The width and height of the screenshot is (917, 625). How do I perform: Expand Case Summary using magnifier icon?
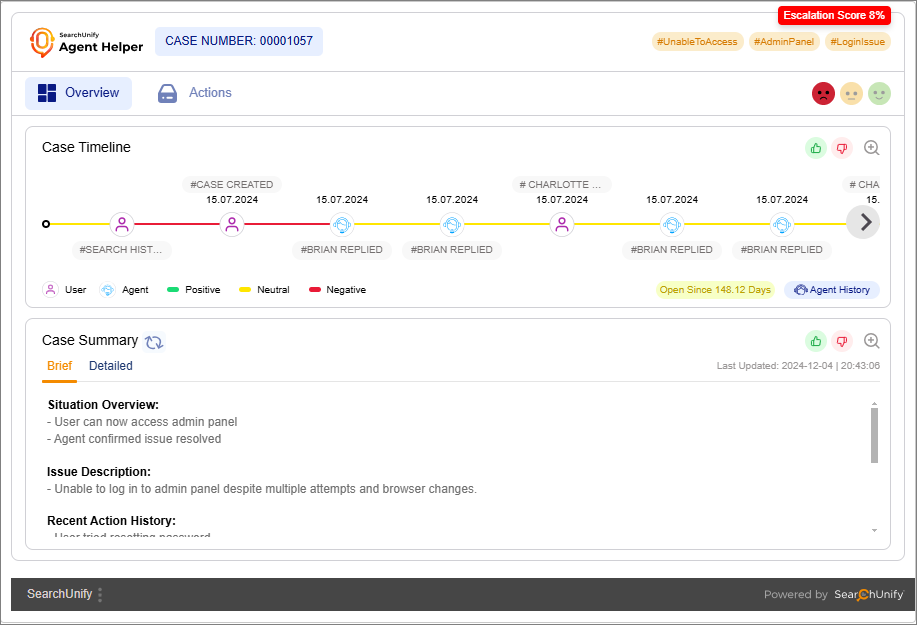tap(871, 341)
